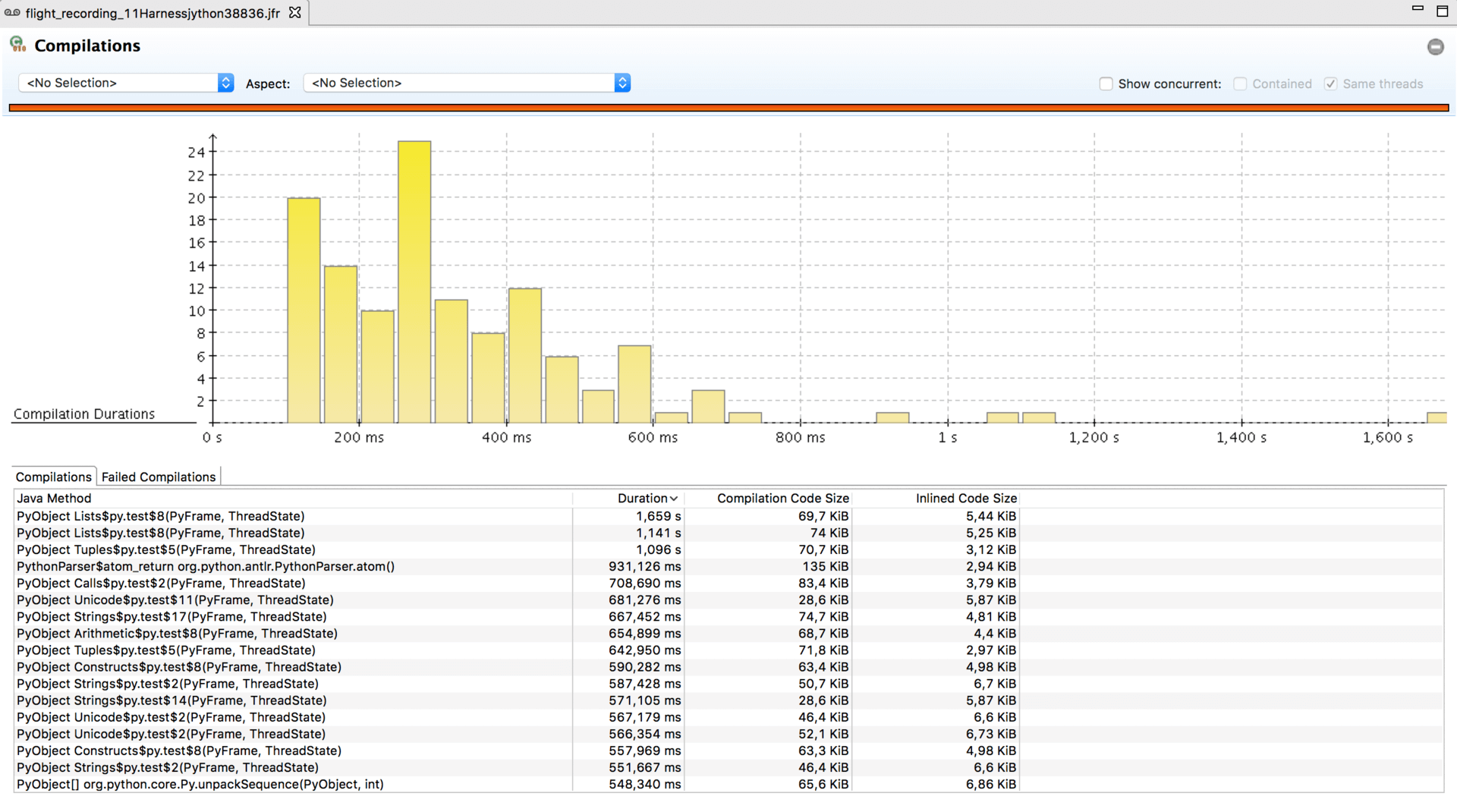Select the Compilations tab
Viewport: 1457px width, 812px height.
tap(53, 477)
